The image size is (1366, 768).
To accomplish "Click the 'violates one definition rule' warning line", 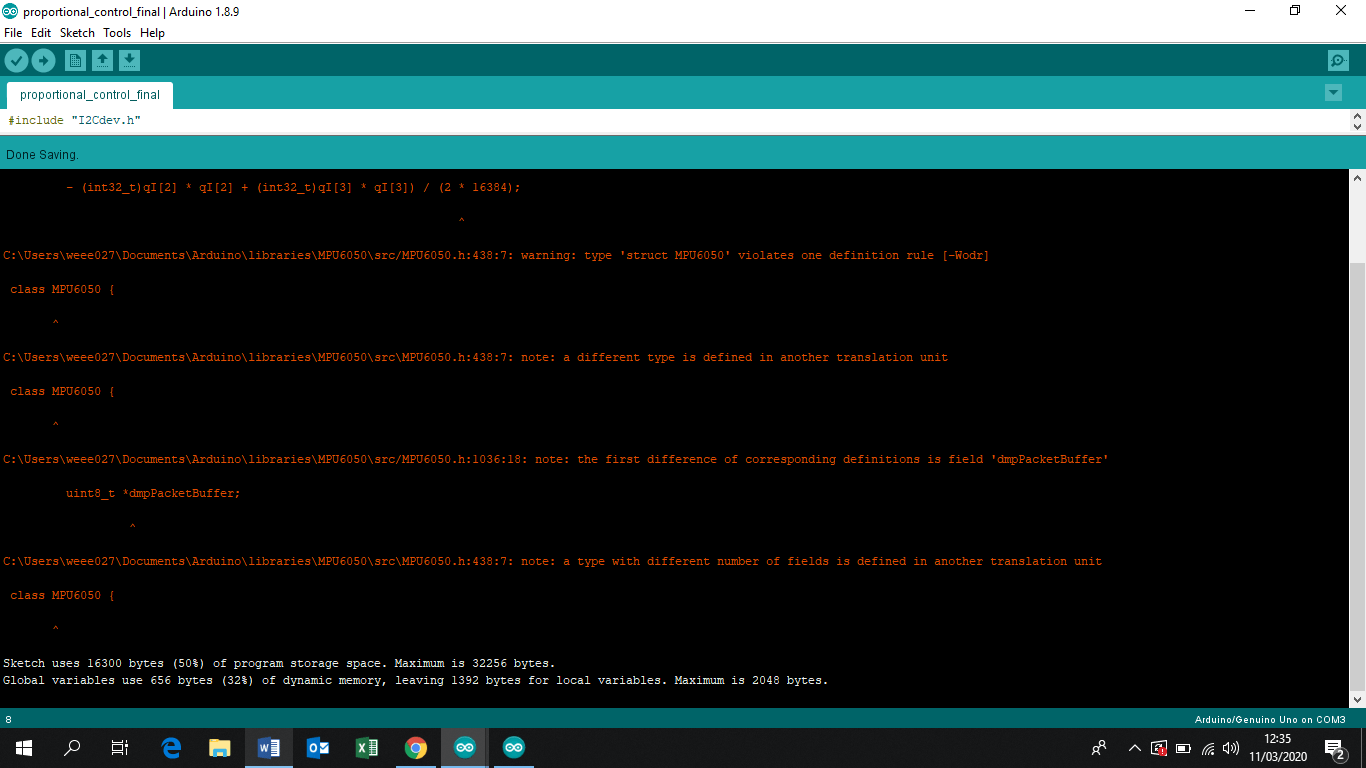I will (x=496, y=255).
